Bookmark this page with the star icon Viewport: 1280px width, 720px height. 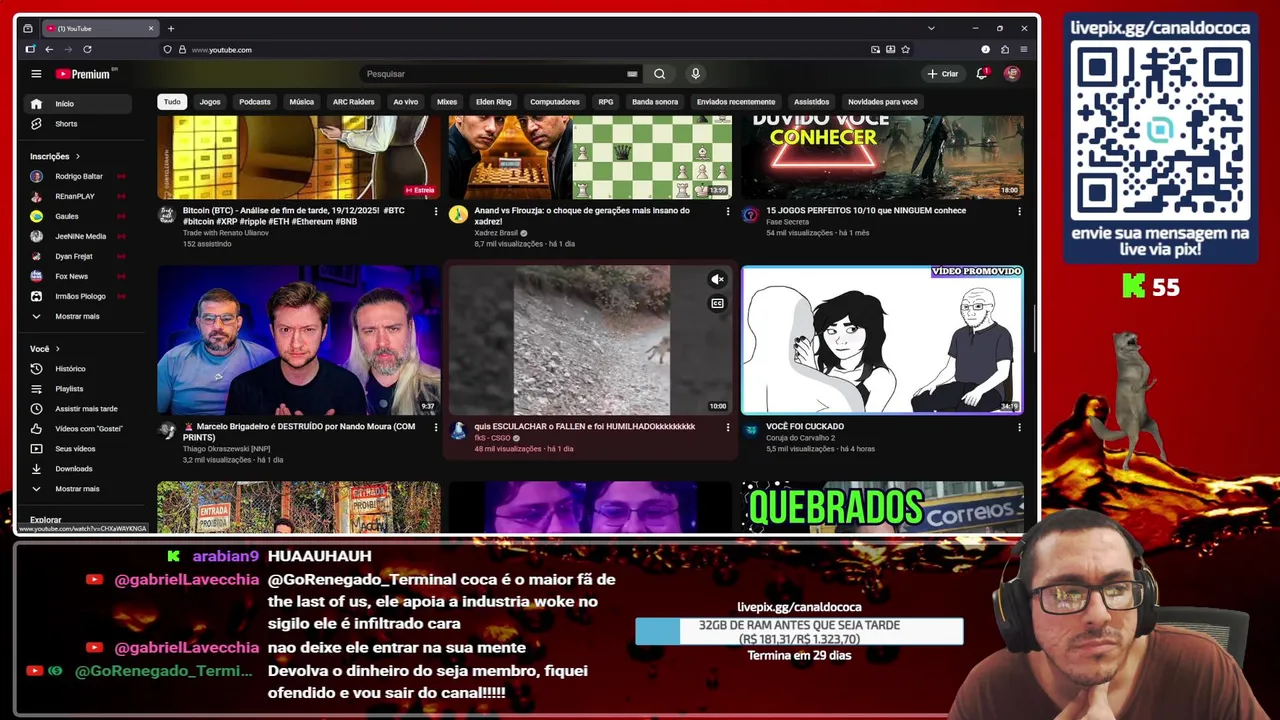coord(906,49)
